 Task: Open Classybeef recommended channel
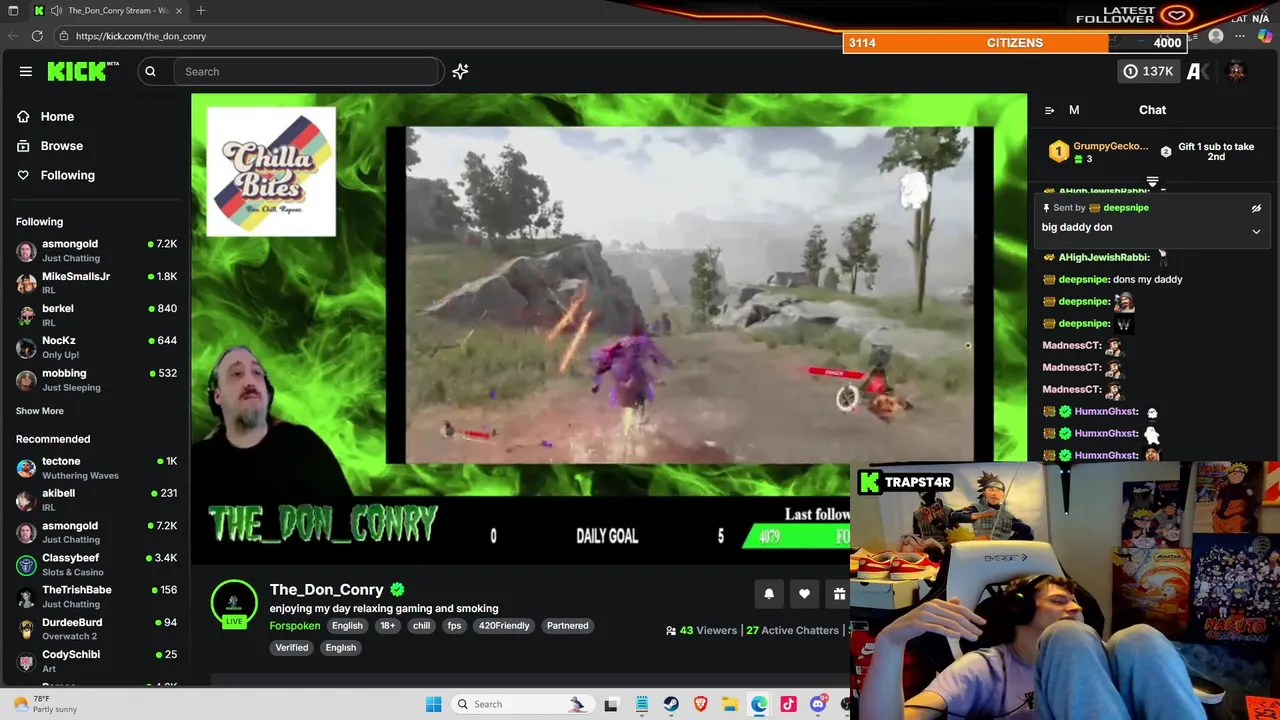click(95, 564)
